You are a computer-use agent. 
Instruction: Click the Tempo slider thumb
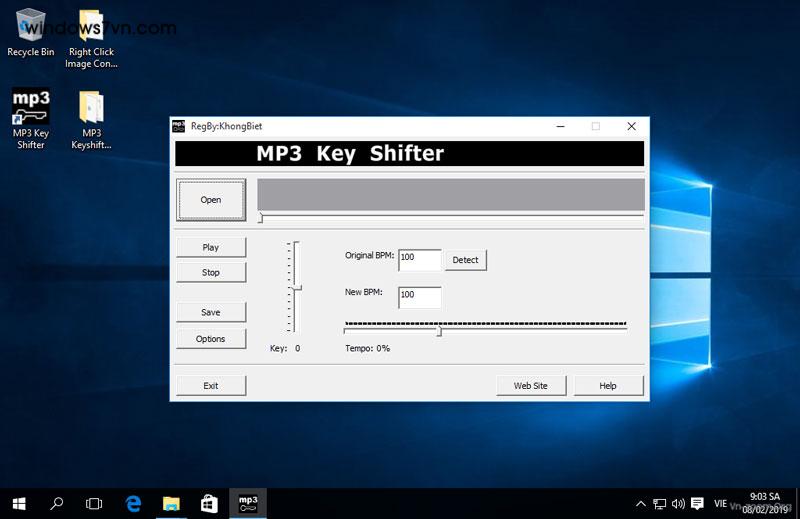pyautogui.click(x=439, y=331)
